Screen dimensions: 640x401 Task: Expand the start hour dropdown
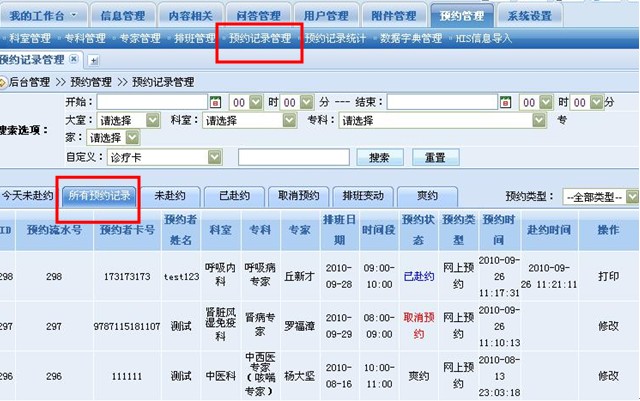click(x=257, y=102)
